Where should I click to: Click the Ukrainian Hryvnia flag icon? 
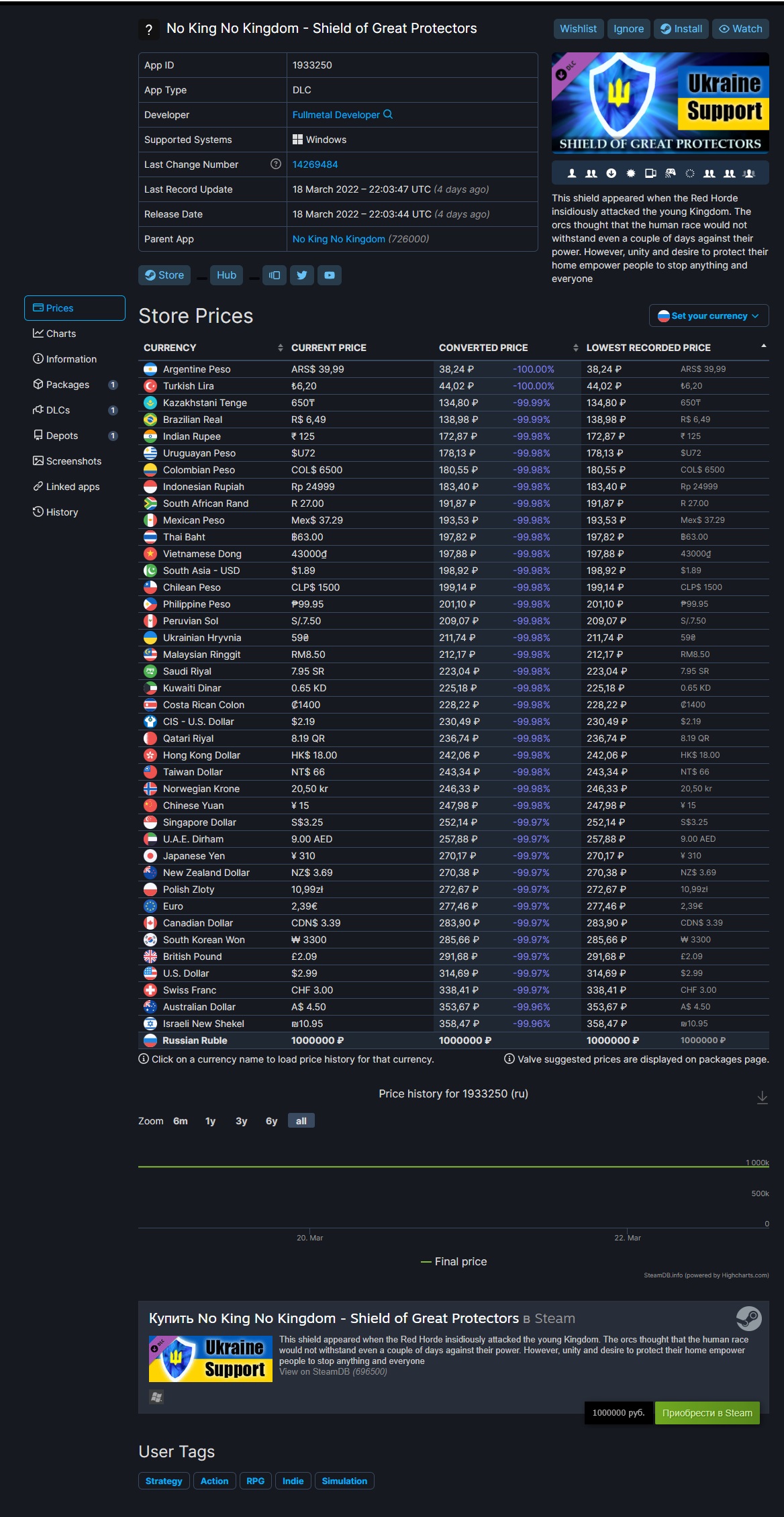150,638
